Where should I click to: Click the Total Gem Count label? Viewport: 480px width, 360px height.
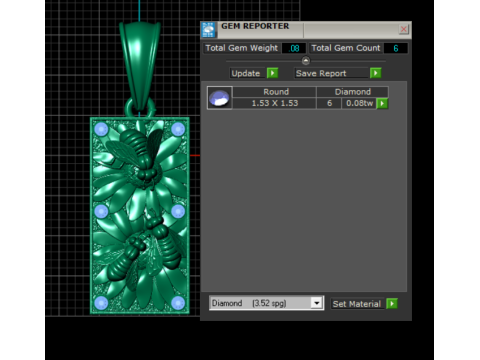click(x=345, y=48)
